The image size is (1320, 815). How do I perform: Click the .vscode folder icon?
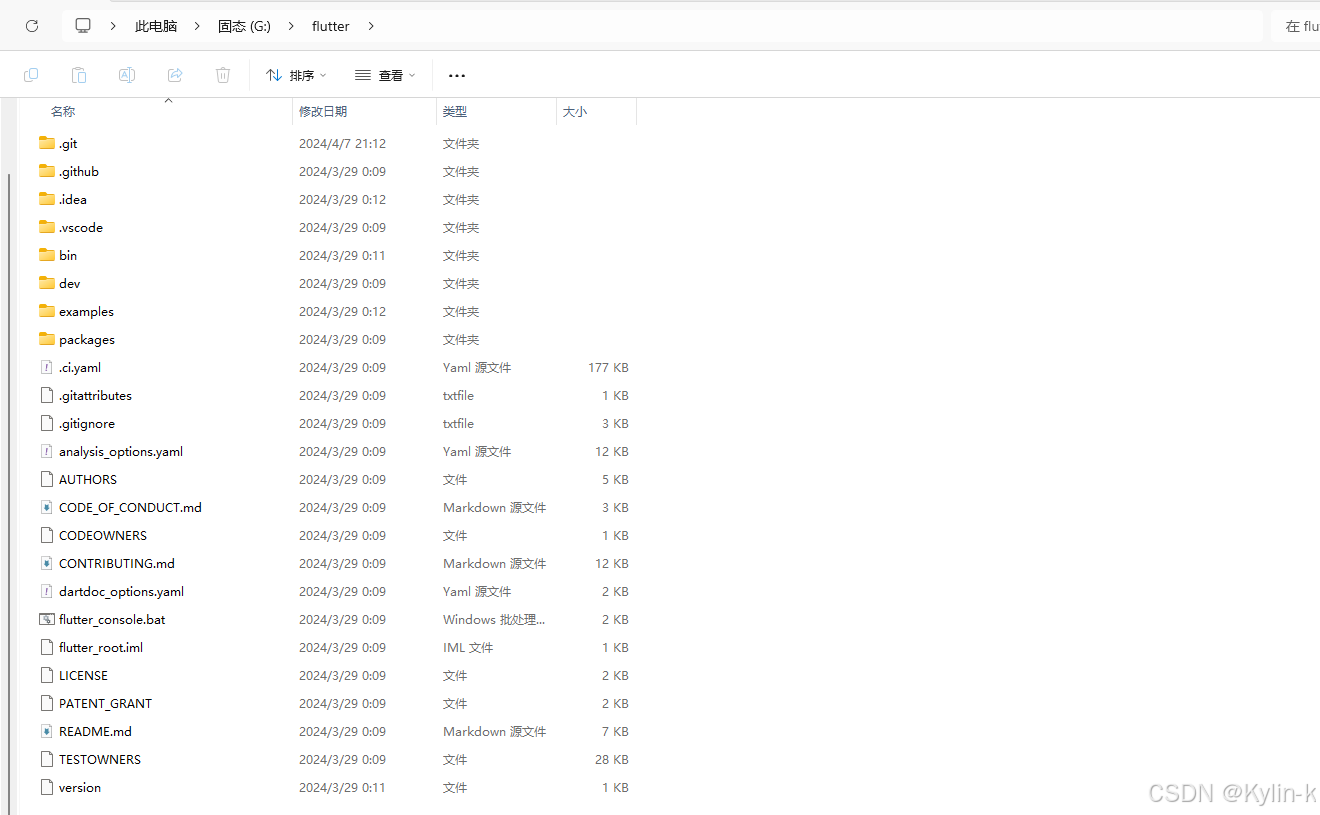point(47,227)
